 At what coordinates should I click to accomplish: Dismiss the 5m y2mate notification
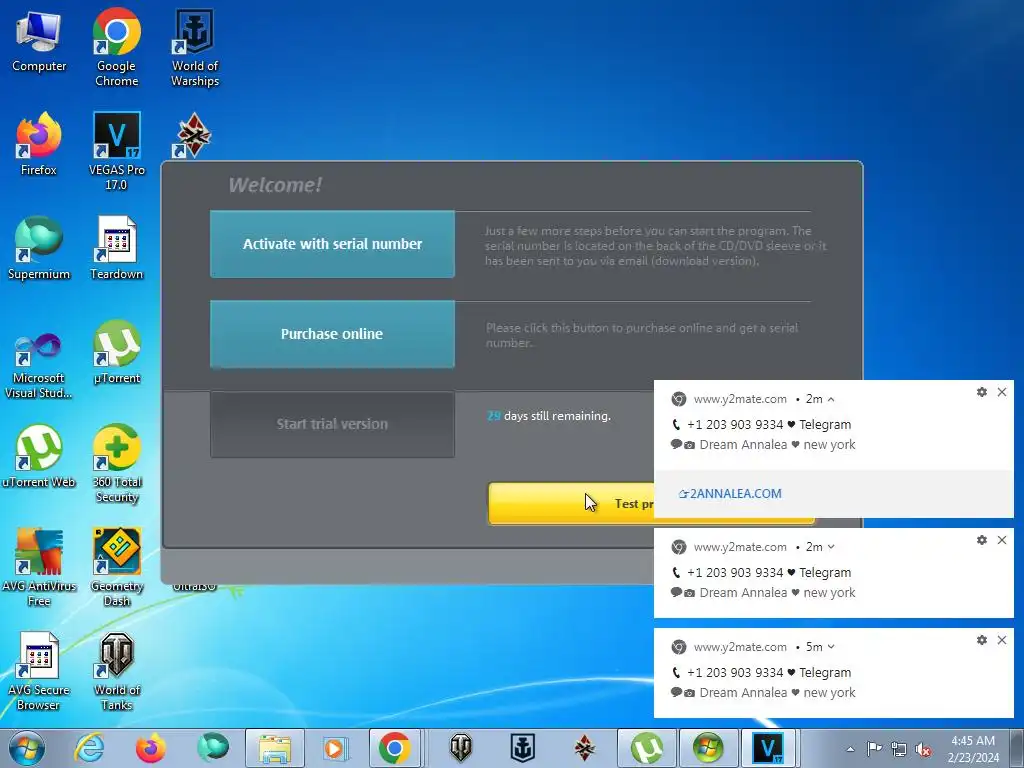pos(1002,640)
